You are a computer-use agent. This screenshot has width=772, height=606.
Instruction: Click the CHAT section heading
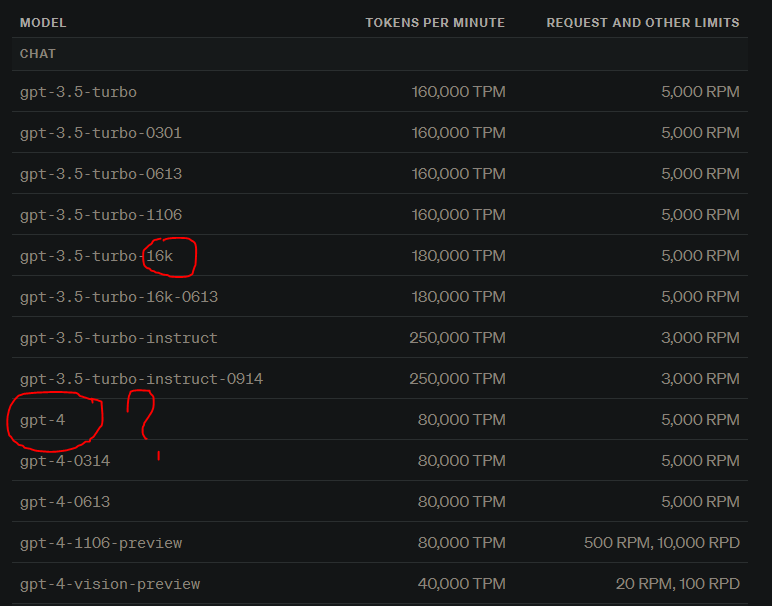click(37, 54)
